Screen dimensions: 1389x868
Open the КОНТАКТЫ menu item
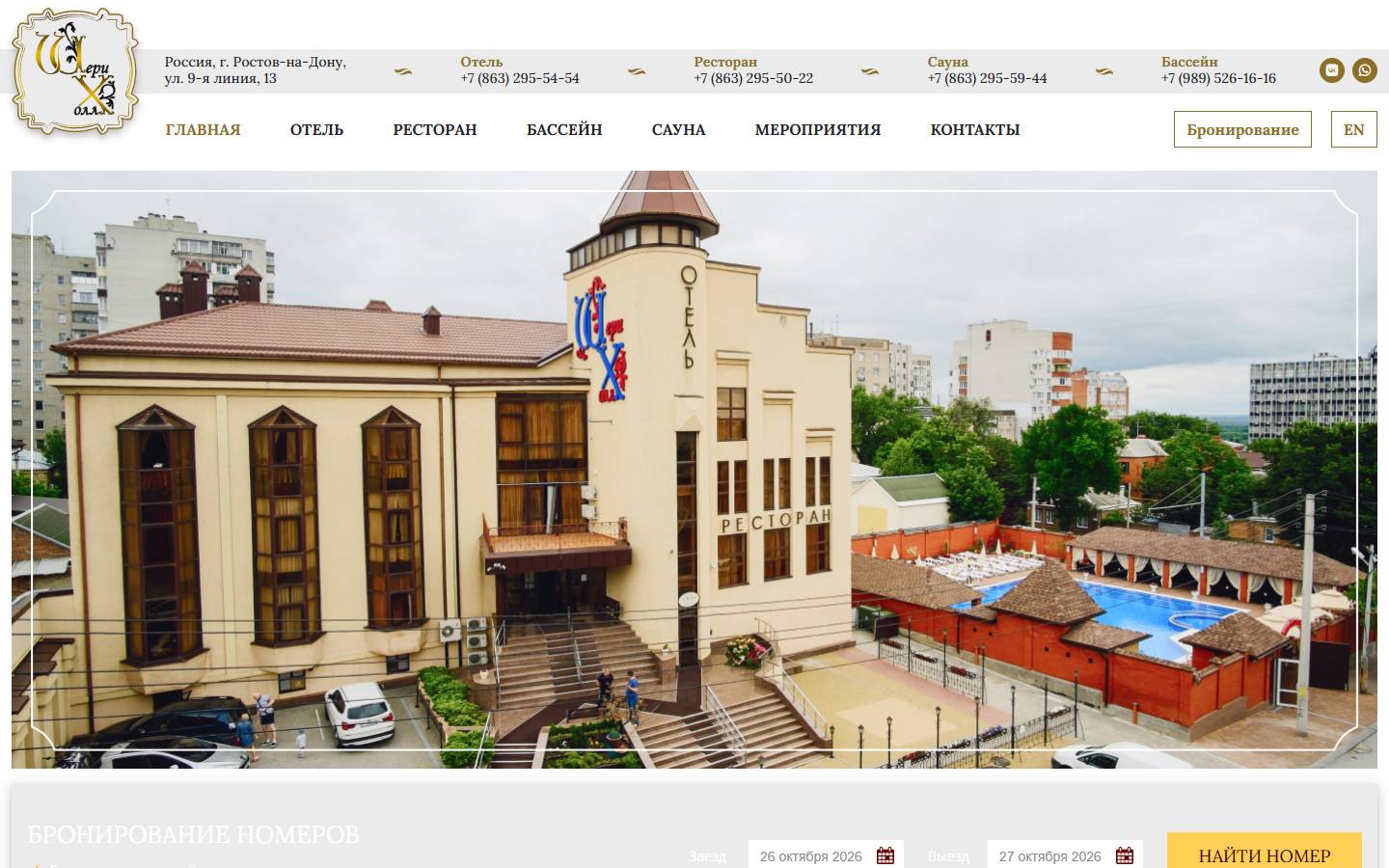pyautogui.click(x=974, y=129)
